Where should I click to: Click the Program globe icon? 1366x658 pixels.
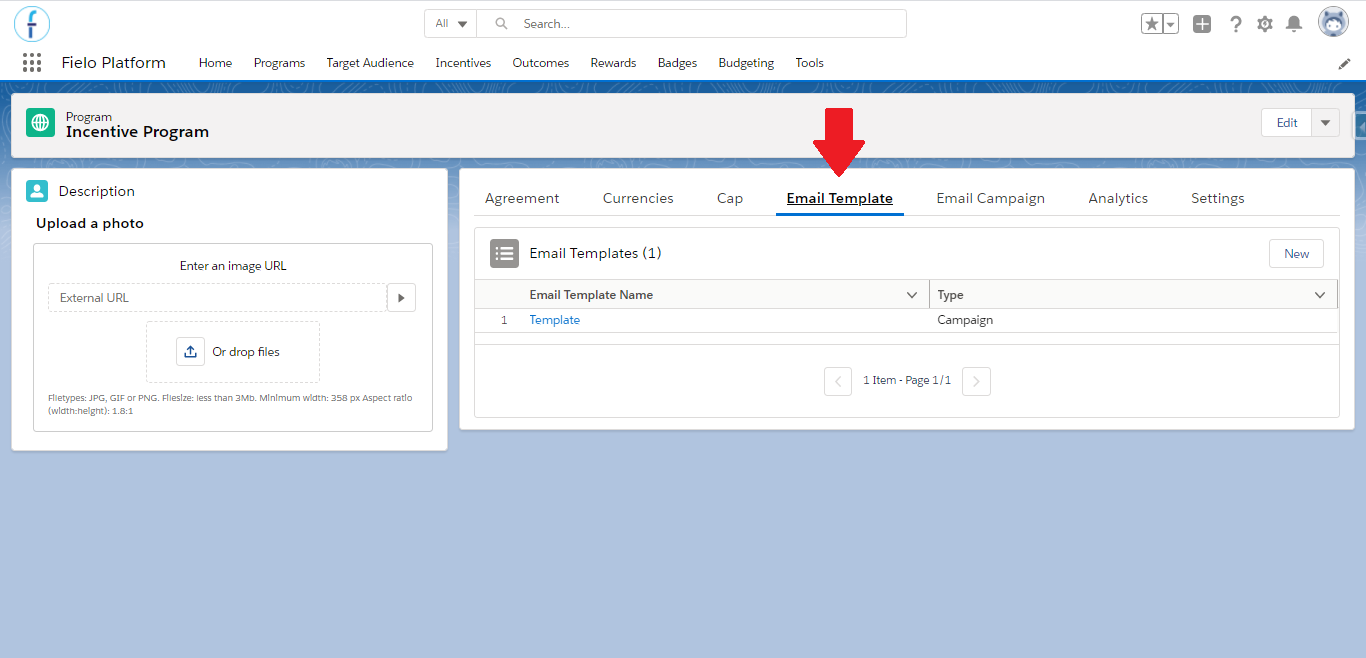[x=40, y=123]
